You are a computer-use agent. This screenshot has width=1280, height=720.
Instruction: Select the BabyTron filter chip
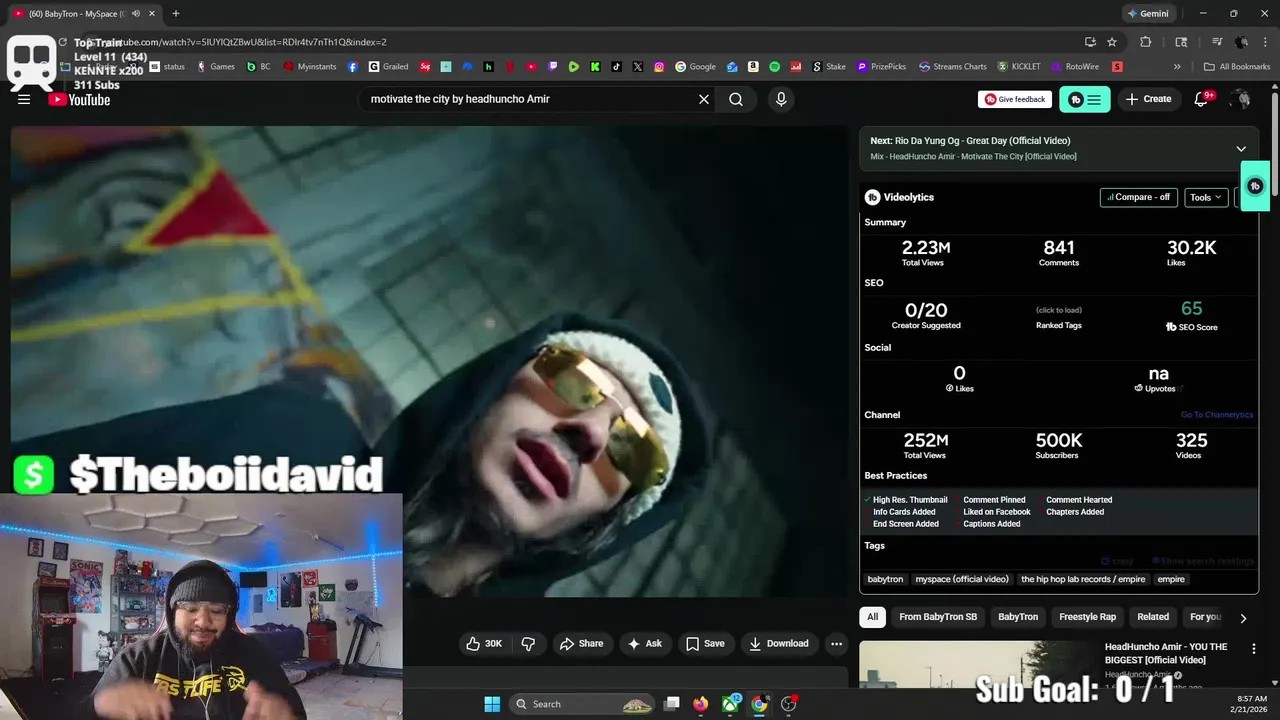click(1018, 617)
